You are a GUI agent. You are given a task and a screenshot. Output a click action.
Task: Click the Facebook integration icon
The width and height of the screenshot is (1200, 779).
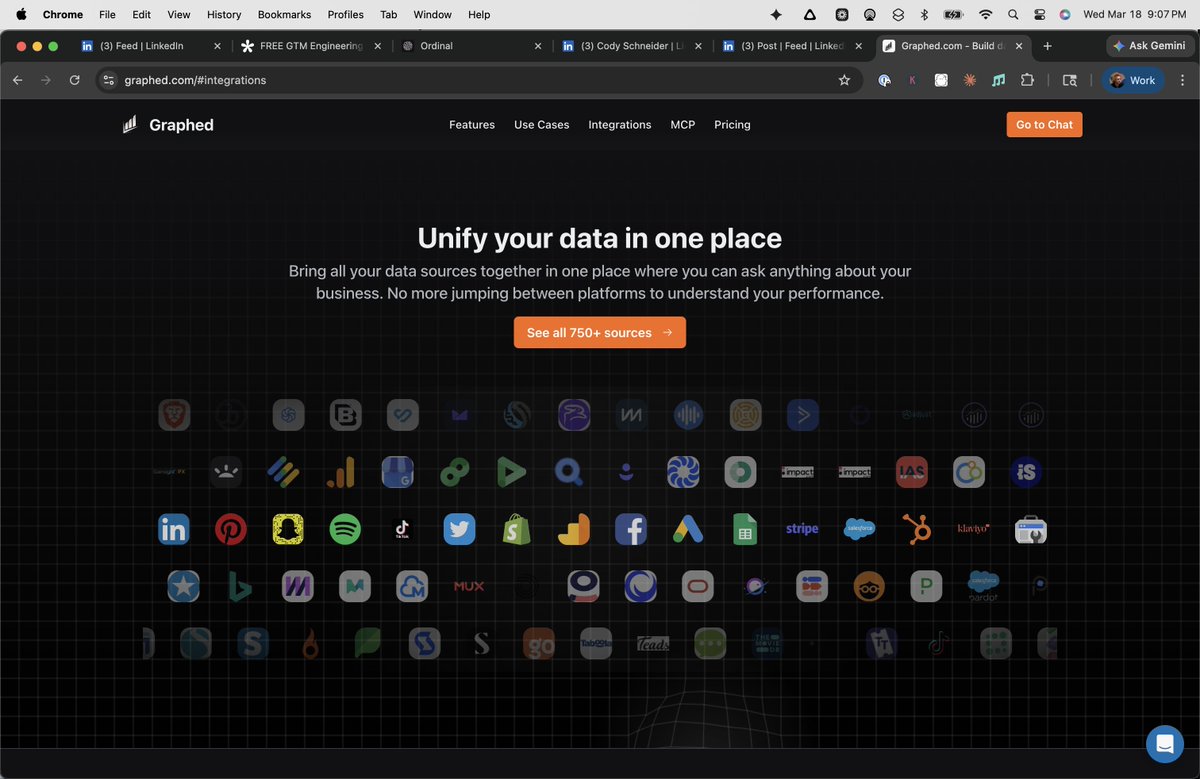point(630,529)
